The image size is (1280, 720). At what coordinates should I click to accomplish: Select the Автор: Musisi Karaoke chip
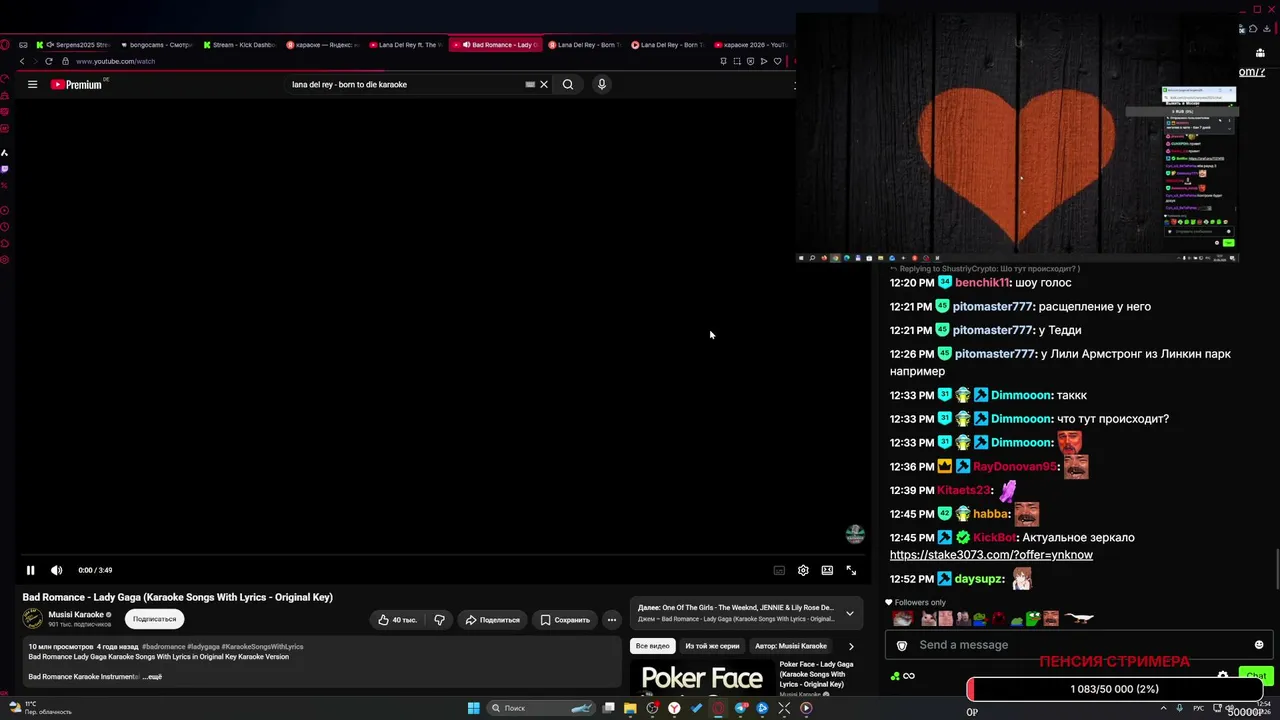click(791, 646)
